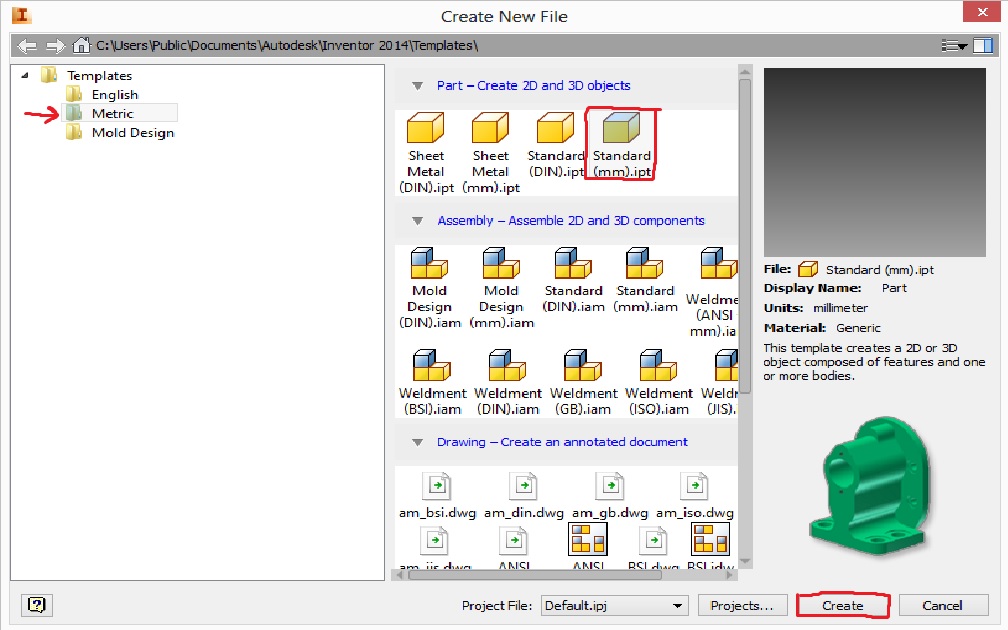Collapse the Drawing section triangle
The width and height of the screenshot is (1008, 630).
point(417,442)
